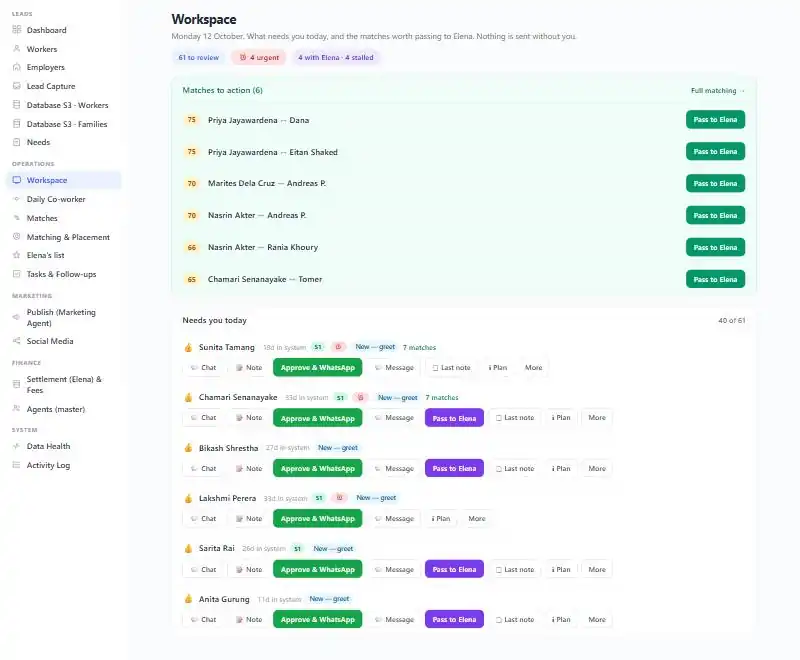Click the New — greet tag on Anita Gurung

click(329, 599)
